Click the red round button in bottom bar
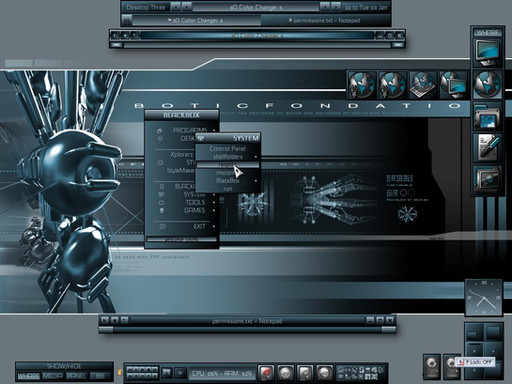The image size is (512, 384). [x=266, y=372]
